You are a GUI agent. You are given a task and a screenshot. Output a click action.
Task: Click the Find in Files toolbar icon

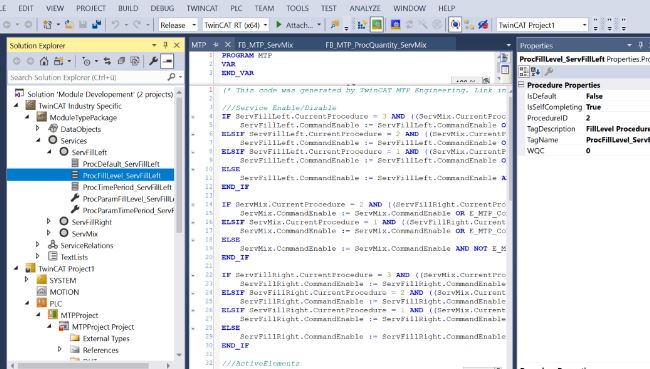335,25
